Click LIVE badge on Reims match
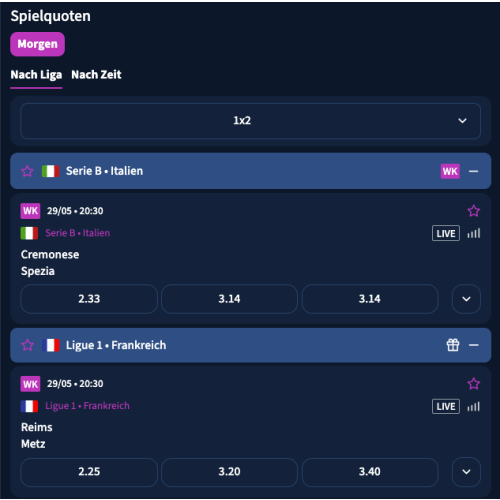 [446, 407]
